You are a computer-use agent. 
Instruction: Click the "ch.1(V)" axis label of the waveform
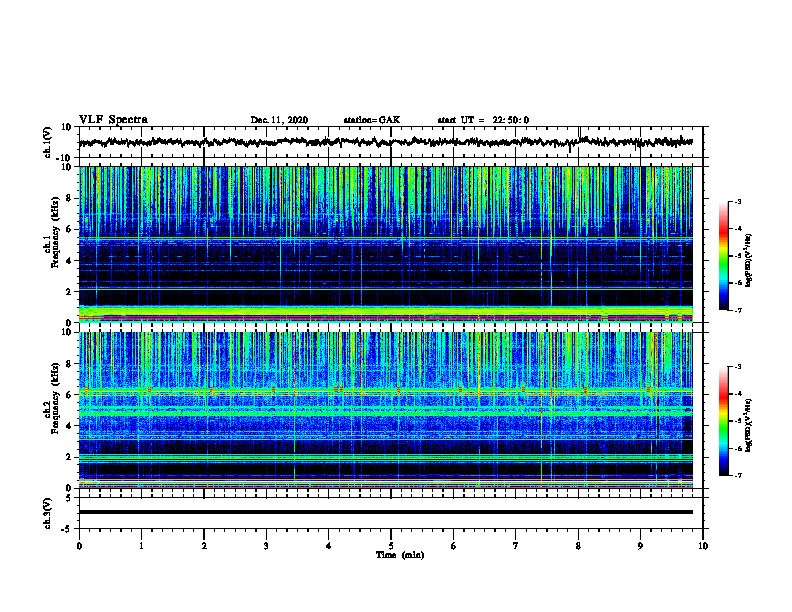click(48, 142)
